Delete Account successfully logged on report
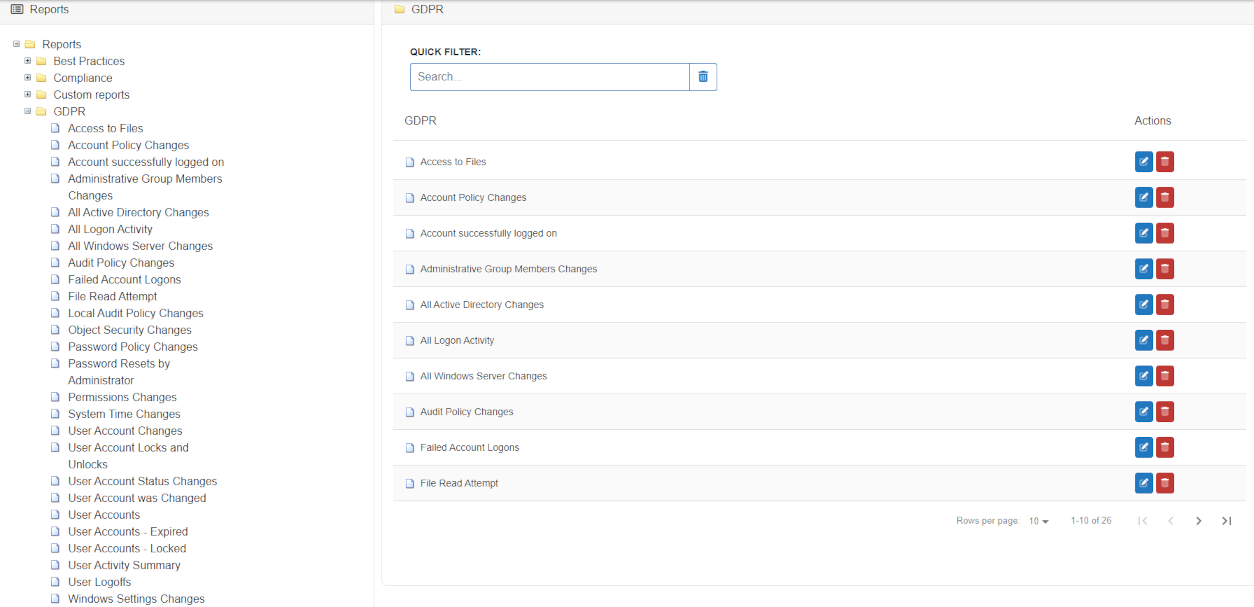This screenshot has height=607, width=1254. [1165, 233]
